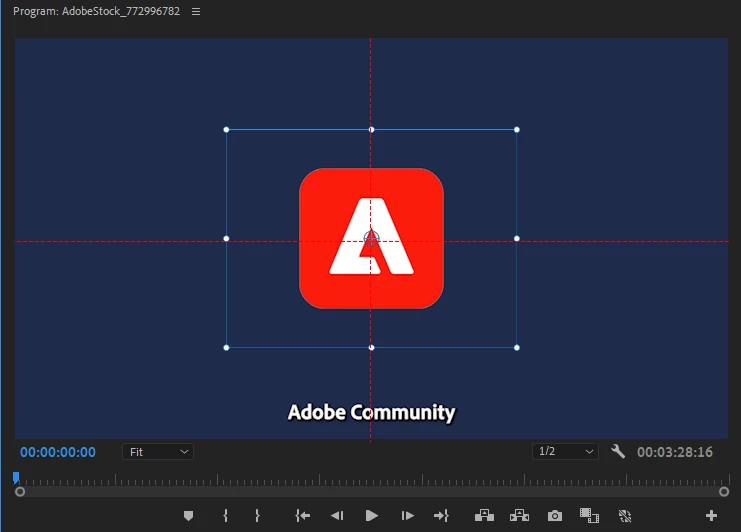Viewport: 741px width, 532px height.
Task: Open the Program monitor panel menu
Action: (x=196, y=11)
